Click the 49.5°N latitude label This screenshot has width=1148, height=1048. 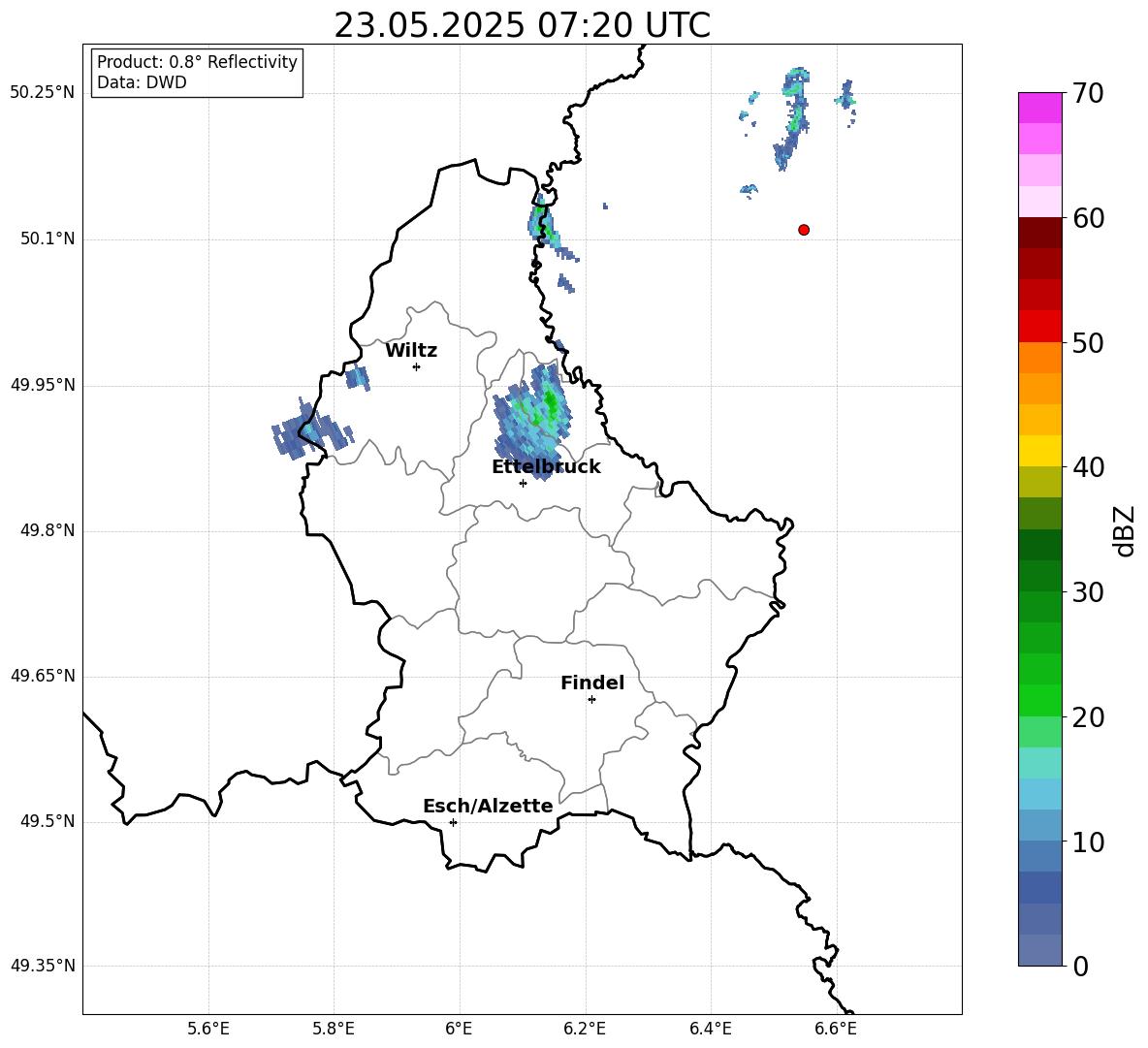(48, 821)
